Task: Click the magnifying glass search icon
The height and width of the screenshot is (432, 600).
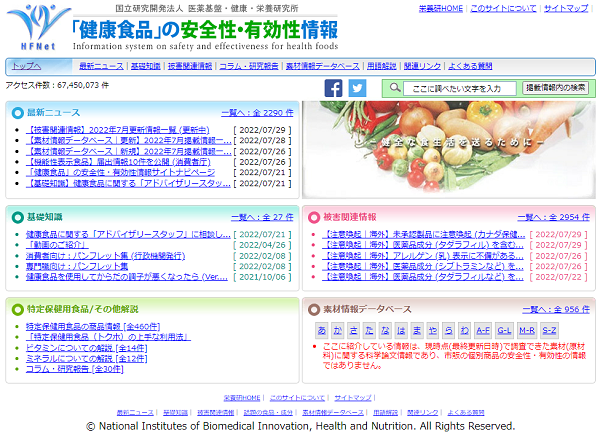Action: (x=395, y=88)
